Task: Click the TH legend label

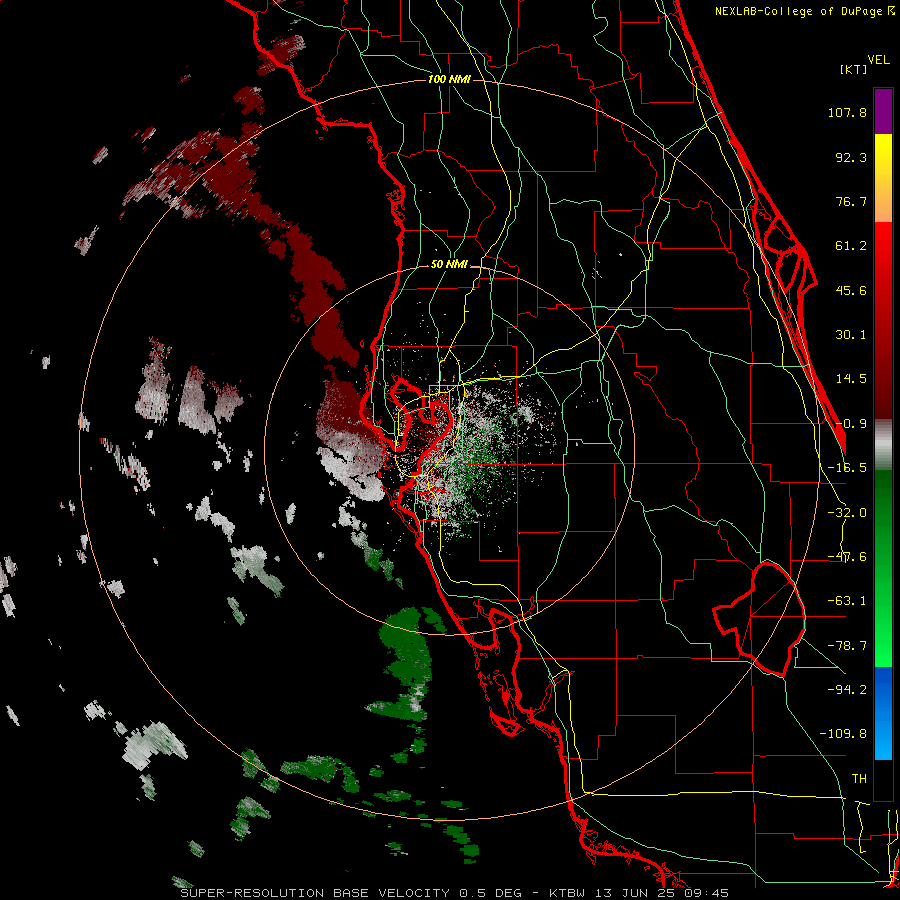Action: click(x=859, y=778)
